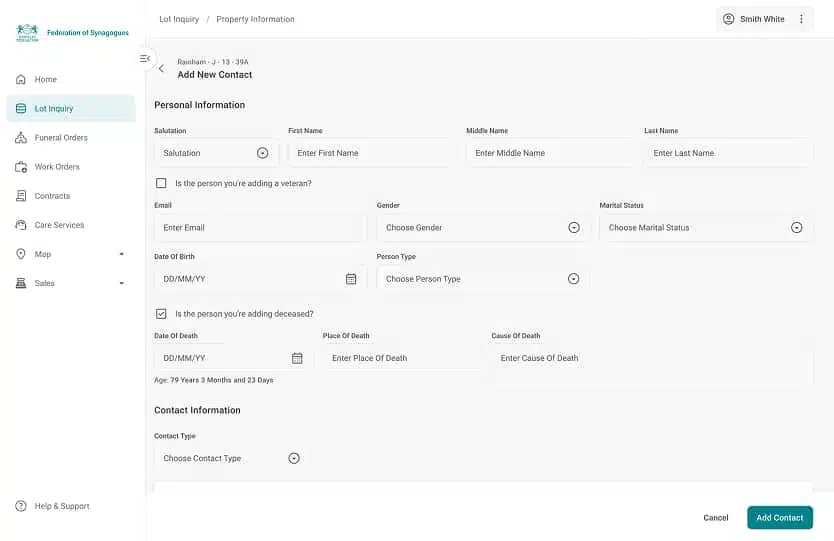This screenshot has width=834, height=541.
Task: Focus the Enter Email field
Action: coord(260,228)
